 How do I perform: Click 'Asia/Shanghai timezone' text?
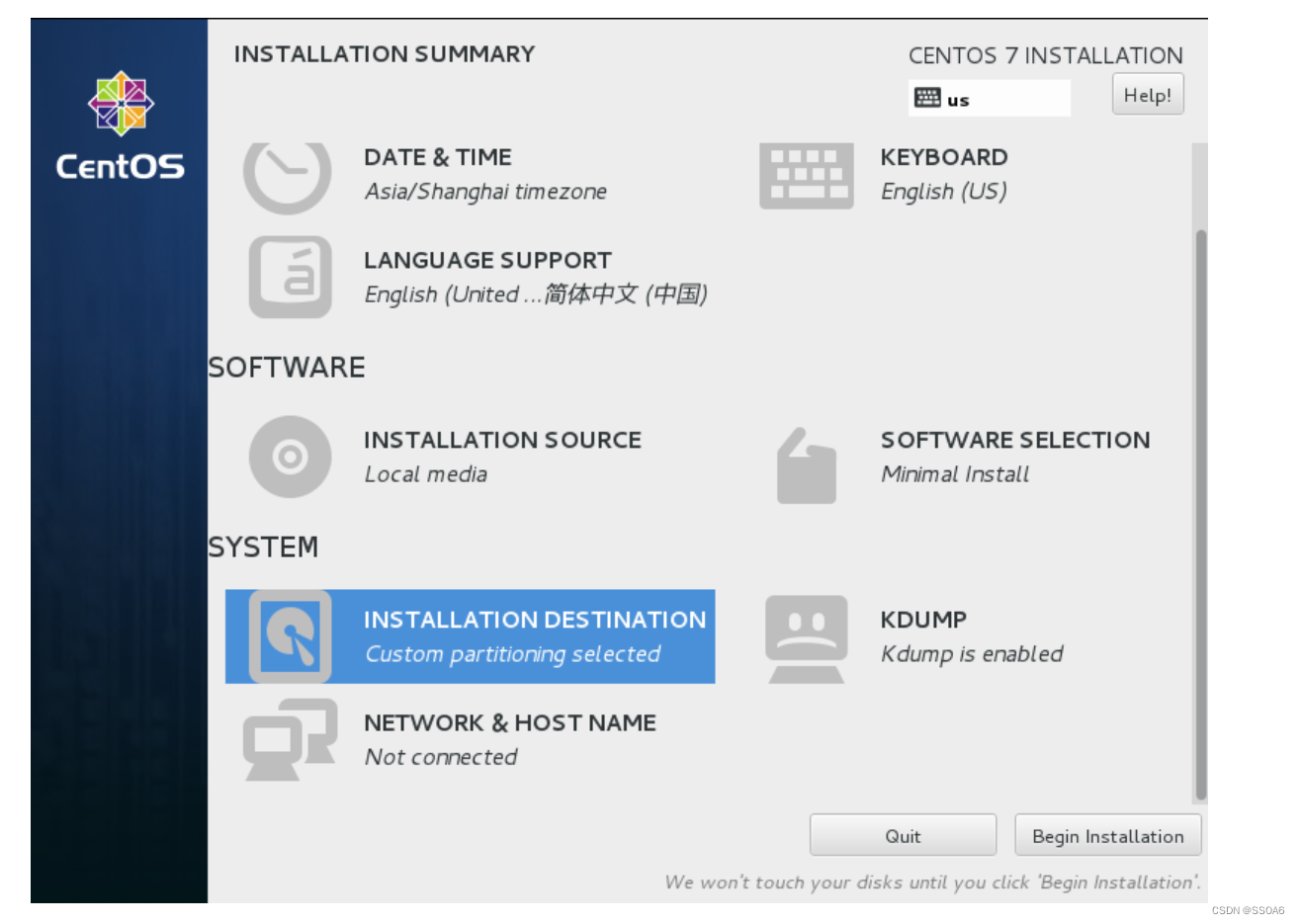coord(485,192)
